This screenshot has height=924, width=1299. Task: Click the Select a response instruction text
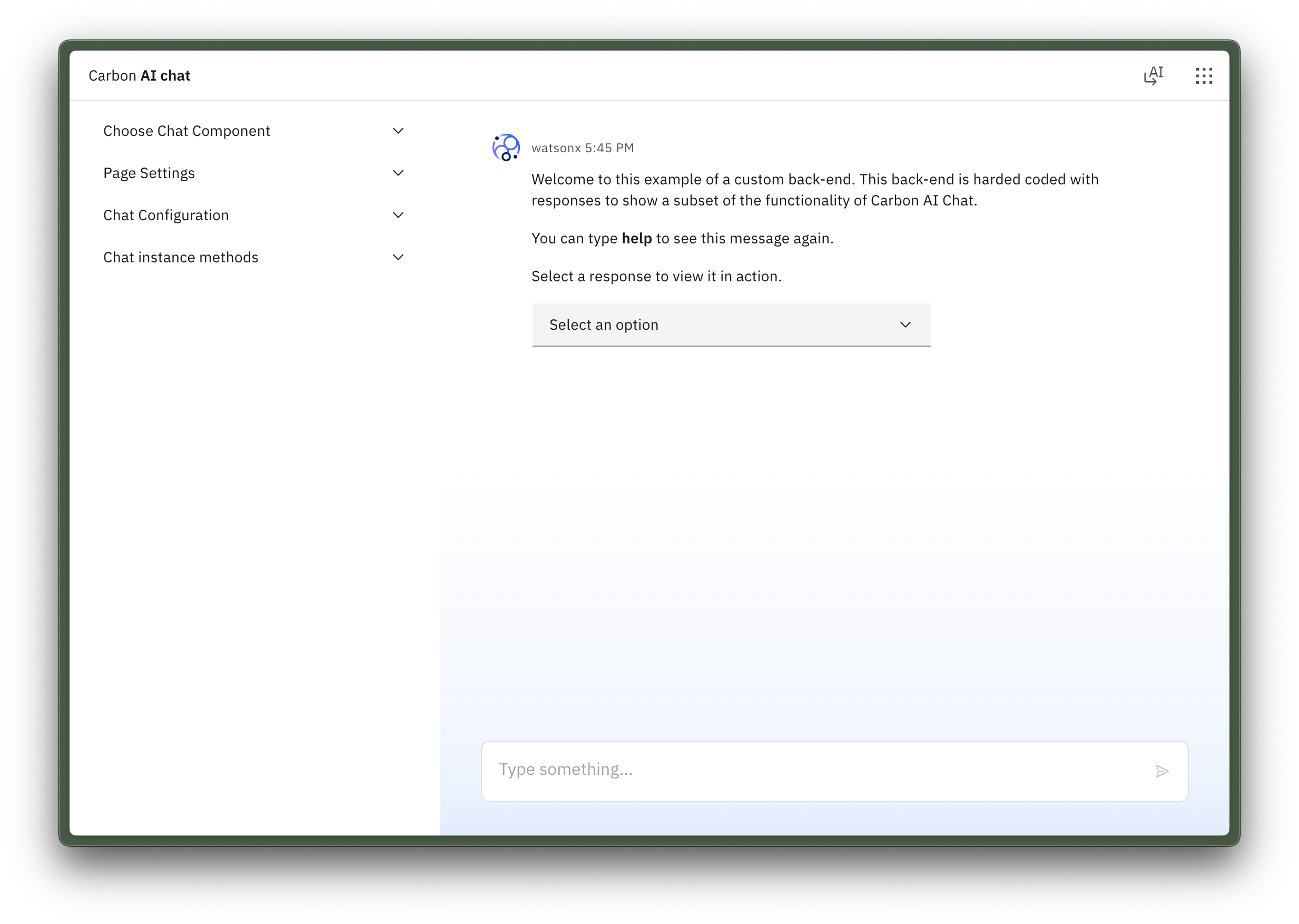point(656,277)
